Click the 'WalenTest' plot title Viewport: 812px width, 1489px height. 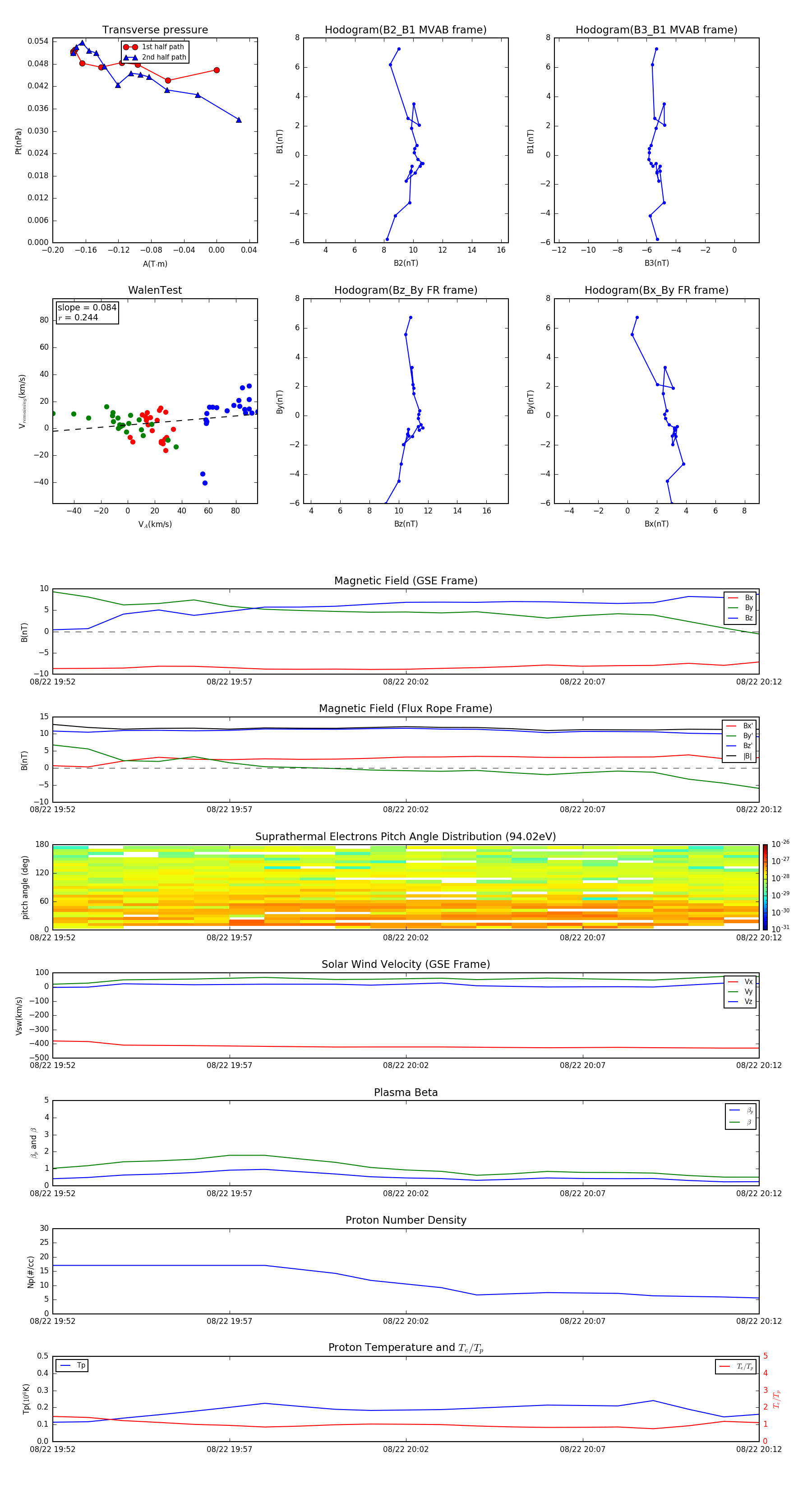tap(155, 290)
